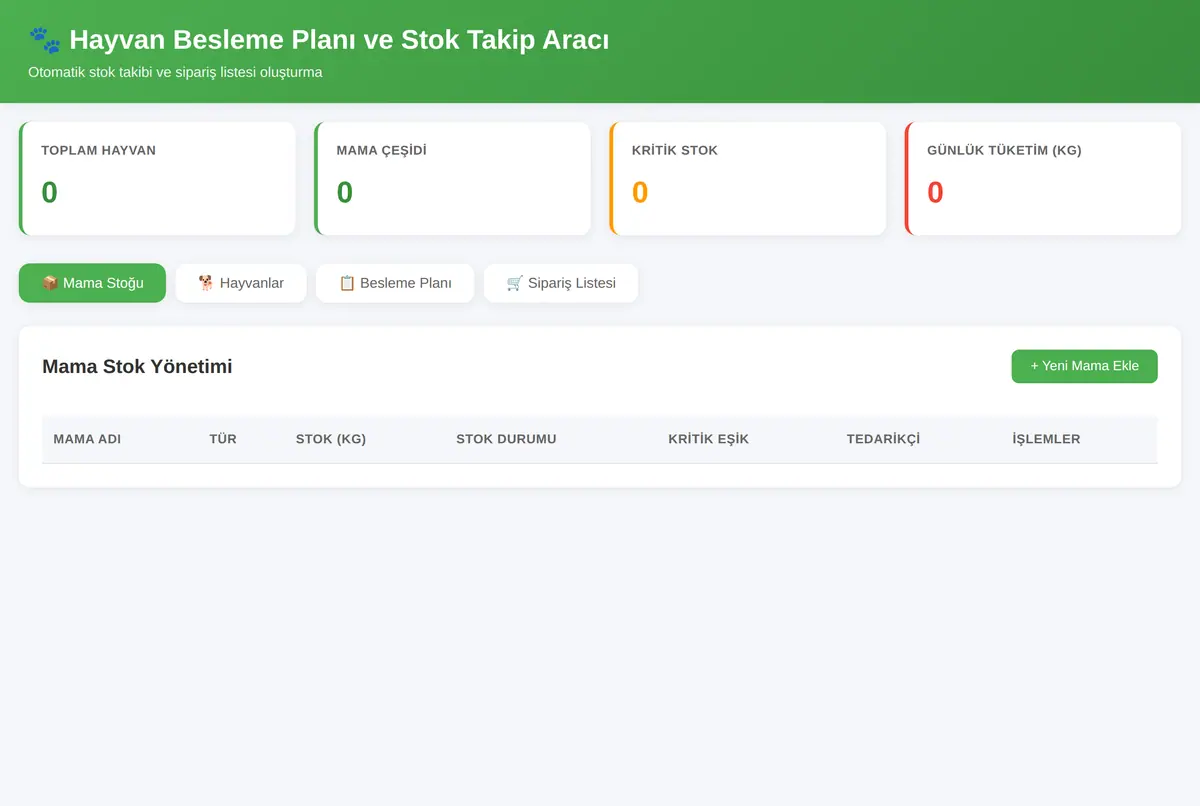Screen dimensions: 1200x806
Task: Click the Kritik Eşik column header
Action: click(x=709, y=439)
